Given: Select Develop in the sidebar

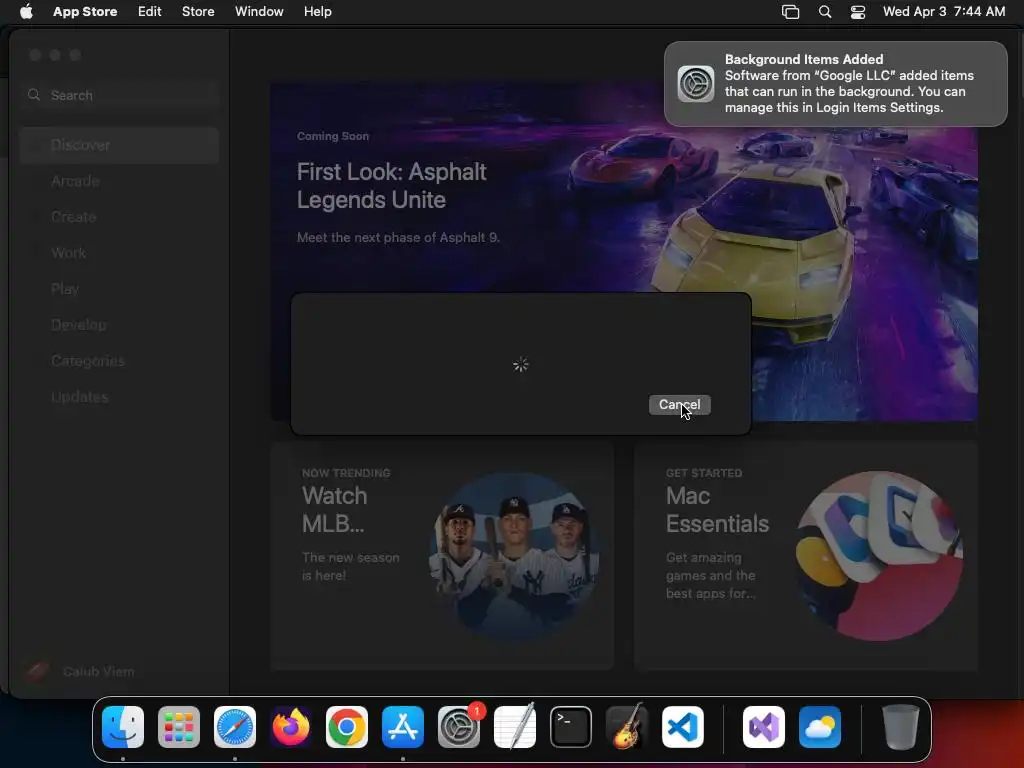Looking at the screenshot, I should click(119, 325).
